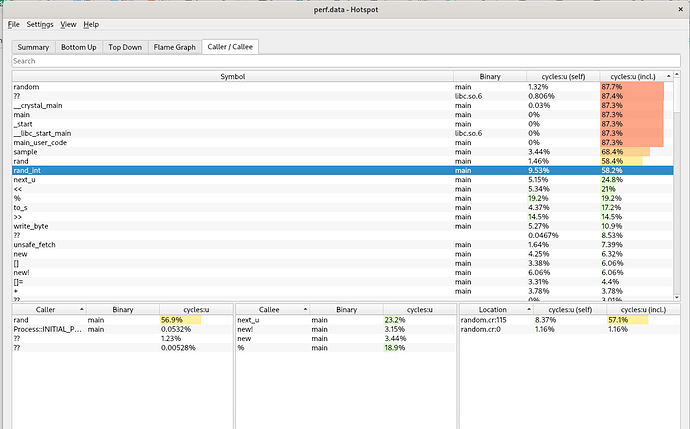Select the random.cr:0 location row
This screenshot has height=429, width=690.
tap(570, 329)
